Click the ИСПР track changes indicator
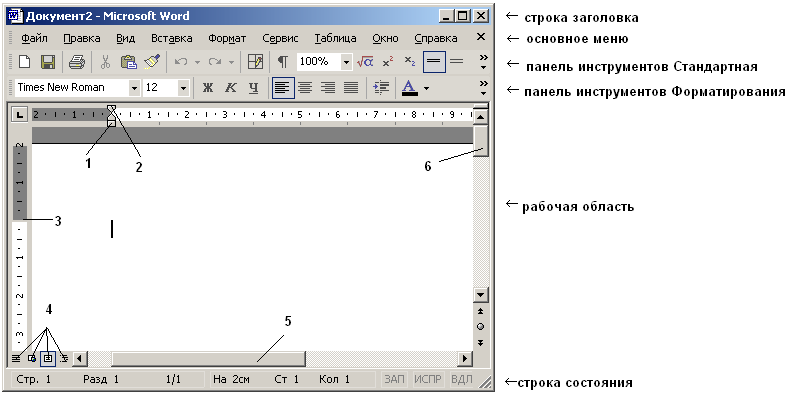The image size is (792, 401). coord(428,379)
